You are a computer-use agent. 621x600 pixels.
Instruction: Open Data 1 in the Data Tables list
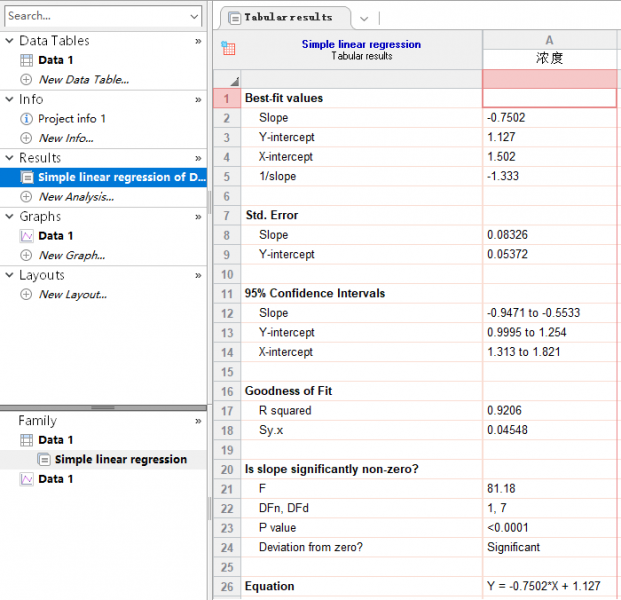click(56, 60)
